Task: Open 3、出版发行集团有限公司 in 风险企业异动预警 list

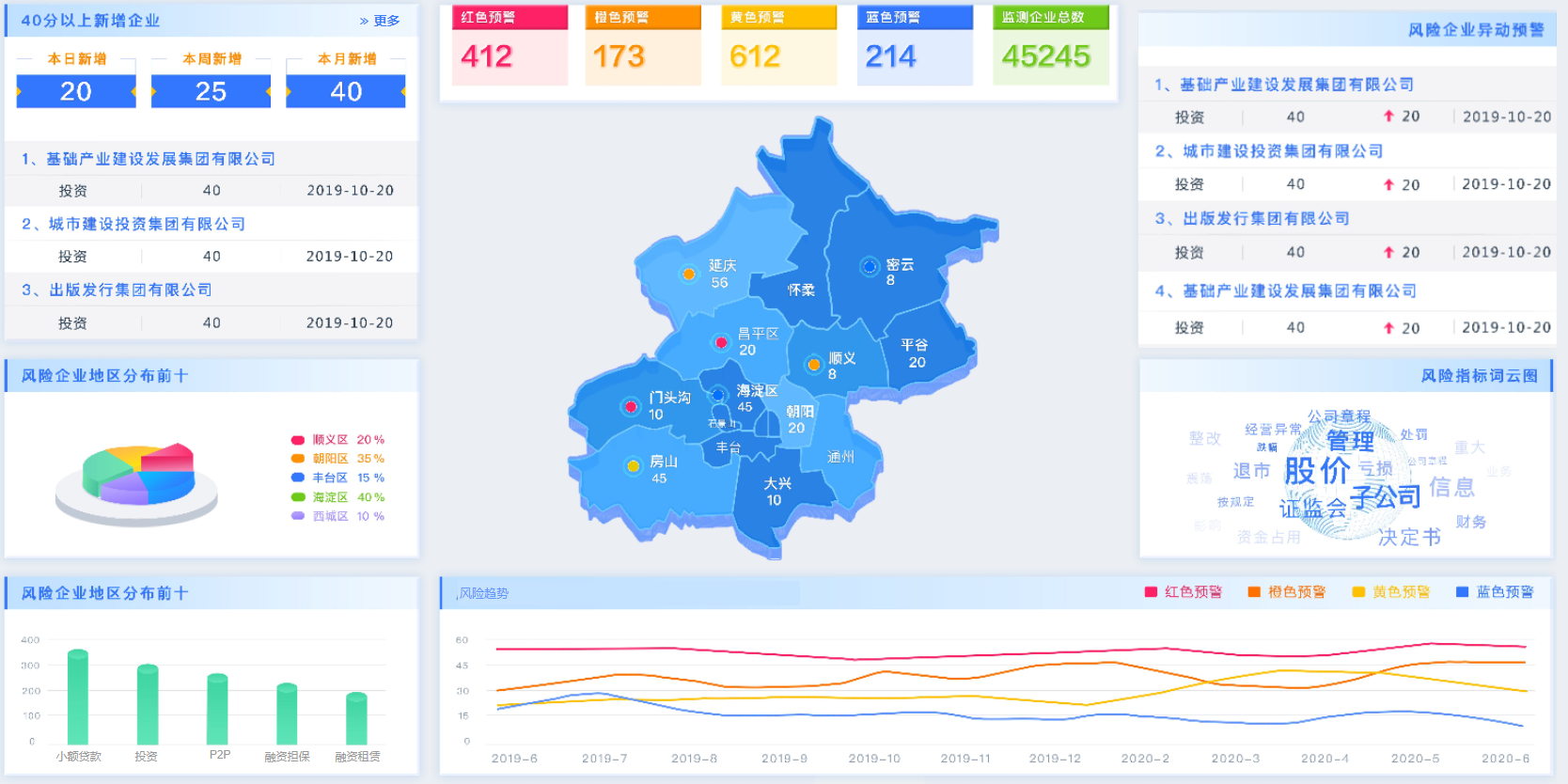Action: pyautogui.click(x=1252, y=218)
